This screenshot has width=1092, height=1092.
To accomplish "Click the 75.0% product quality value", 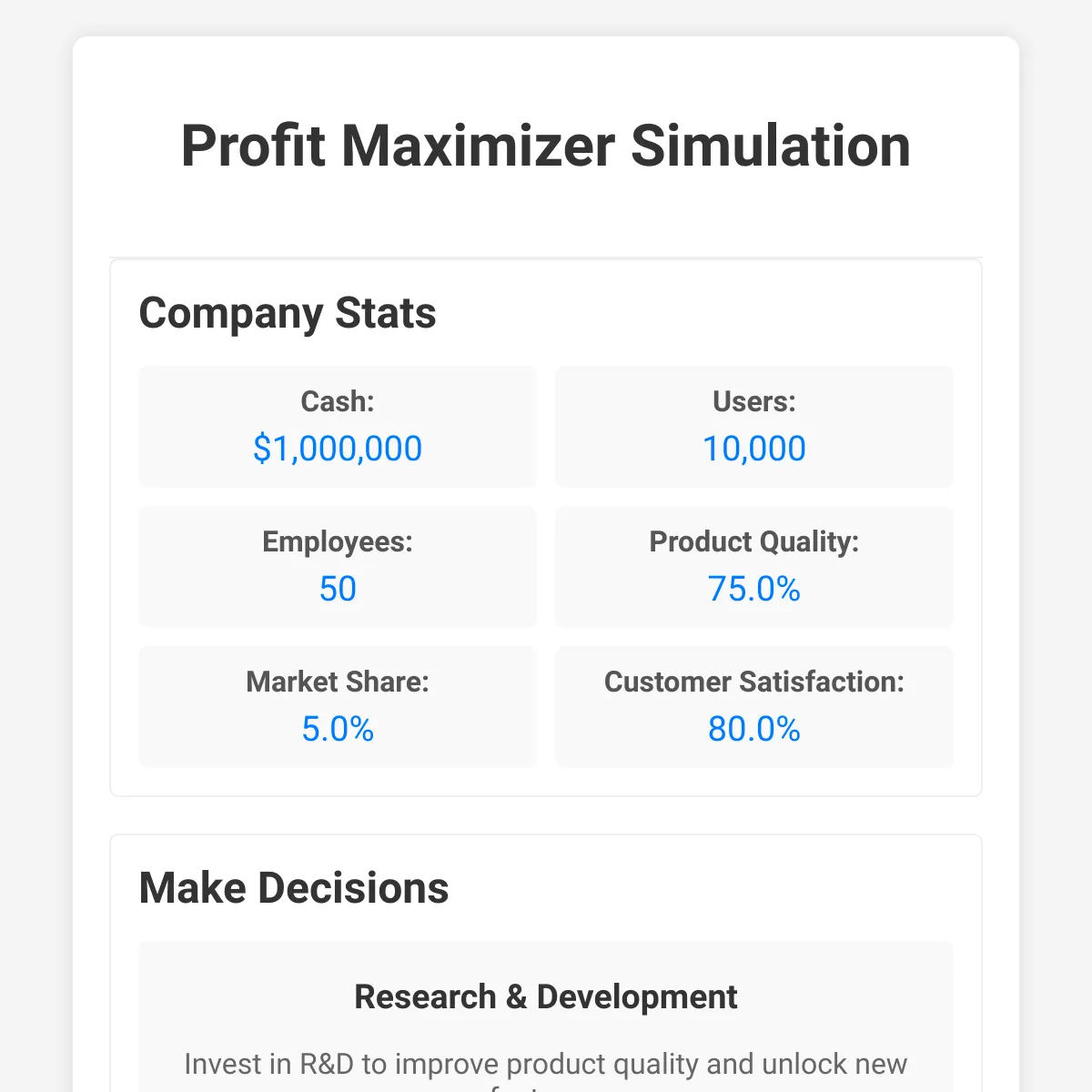I will (753, 589).
